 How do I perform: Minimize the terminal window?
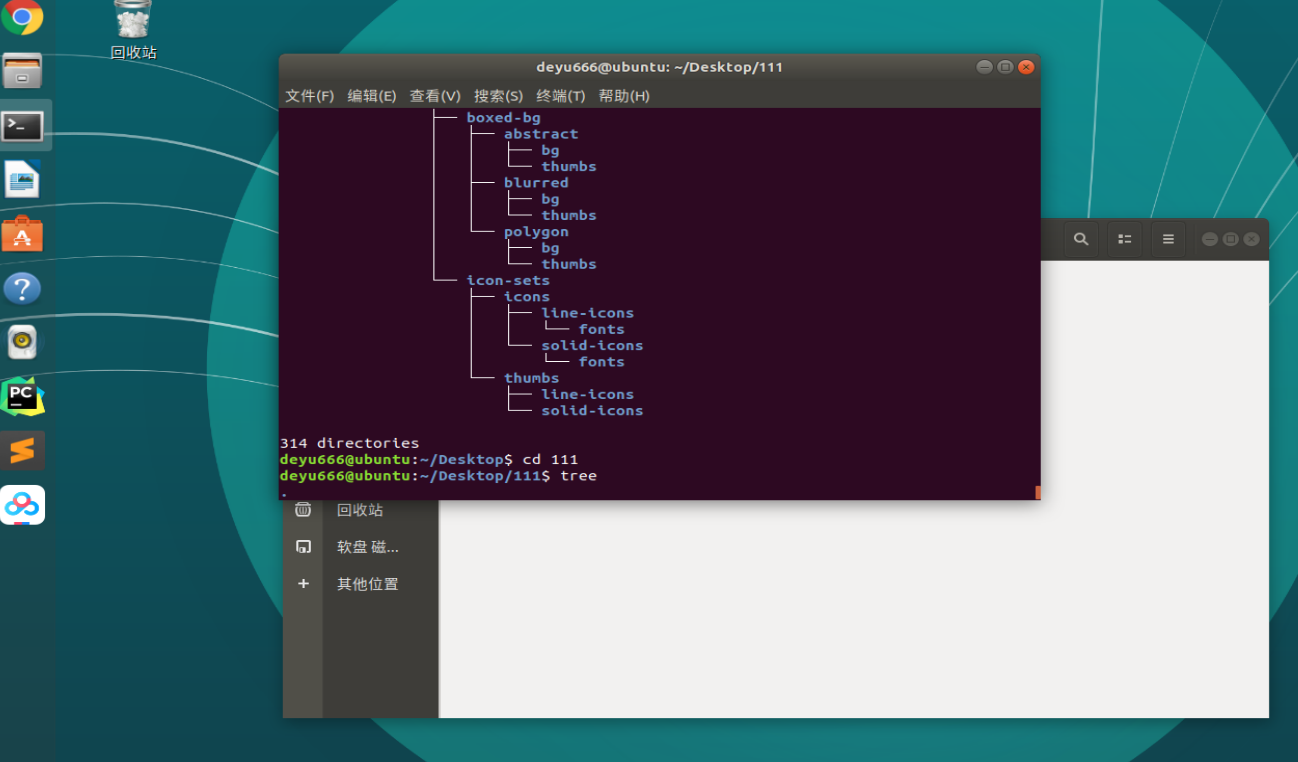(985, 67)
